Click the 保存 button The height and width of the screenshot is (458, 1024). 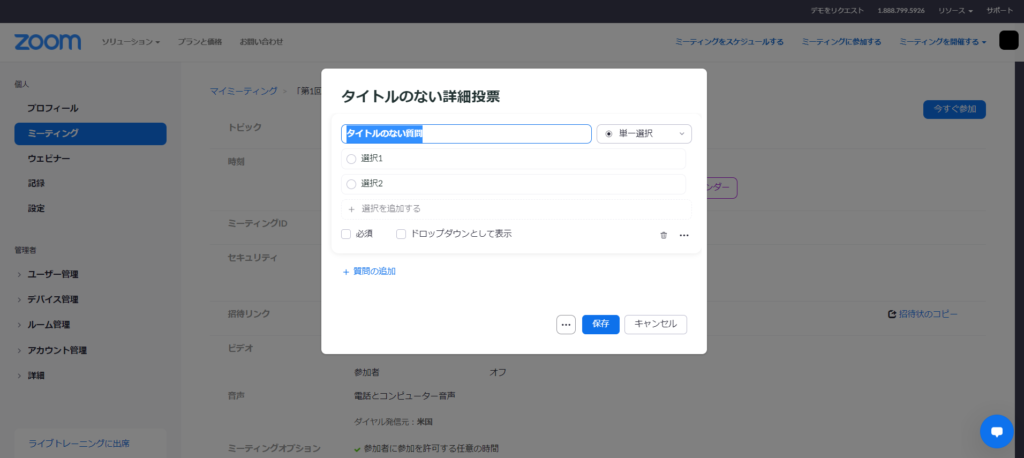click(600, 324)
